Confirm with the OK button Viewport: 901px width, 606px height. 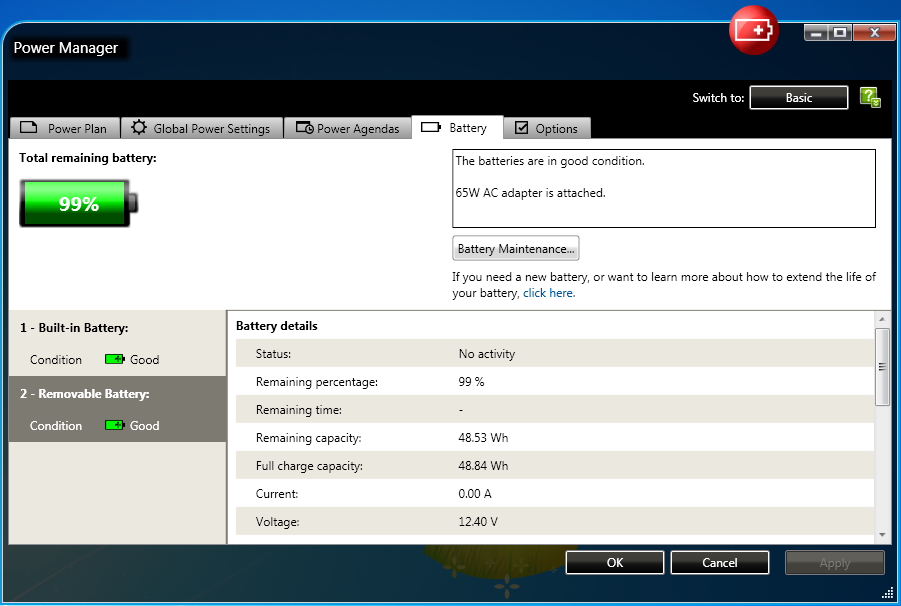pyautogui.click(x=615, y=563)
